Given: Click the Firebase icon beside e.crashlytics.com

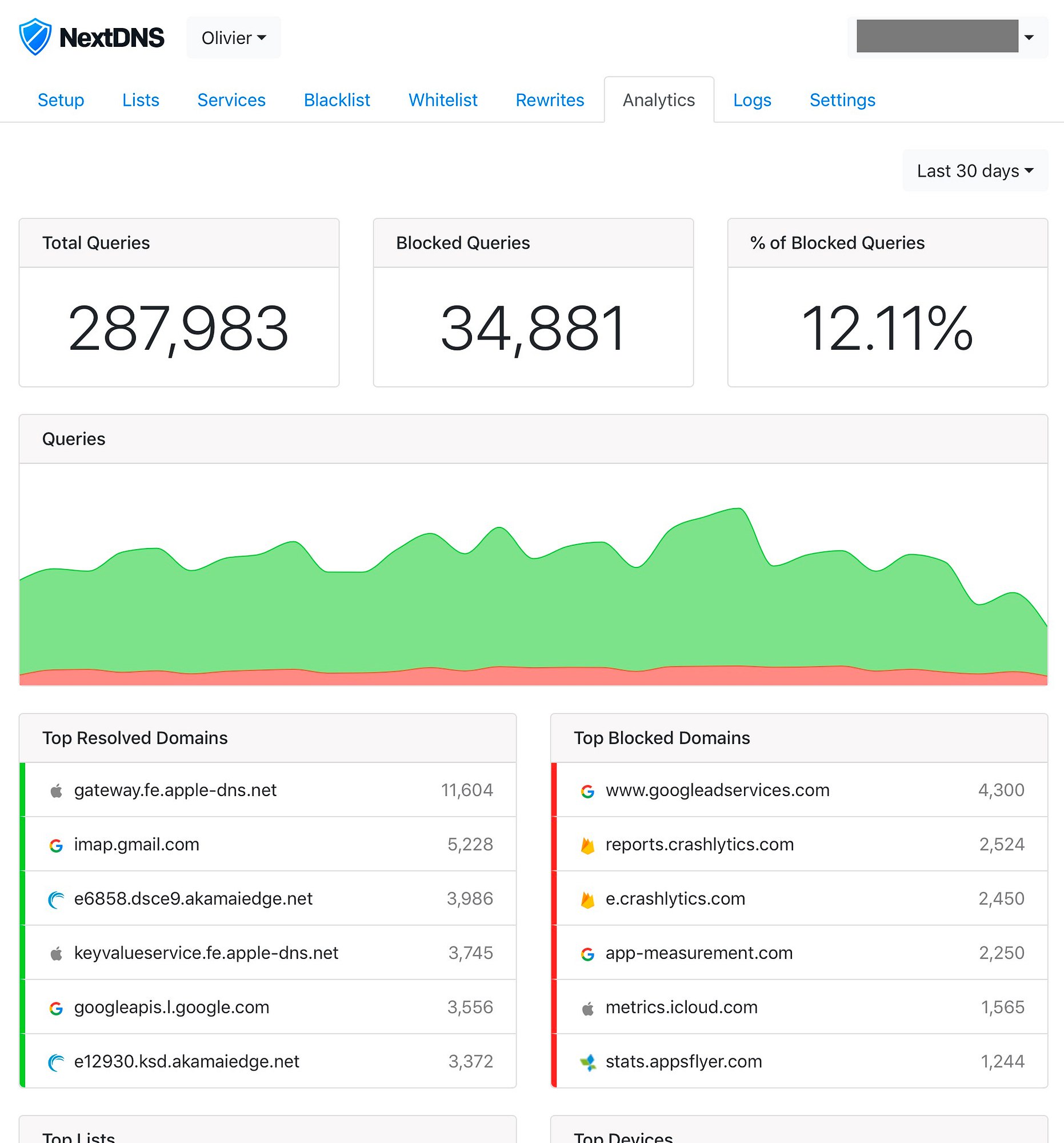Looking at the screenshot, I should (587, 899).
